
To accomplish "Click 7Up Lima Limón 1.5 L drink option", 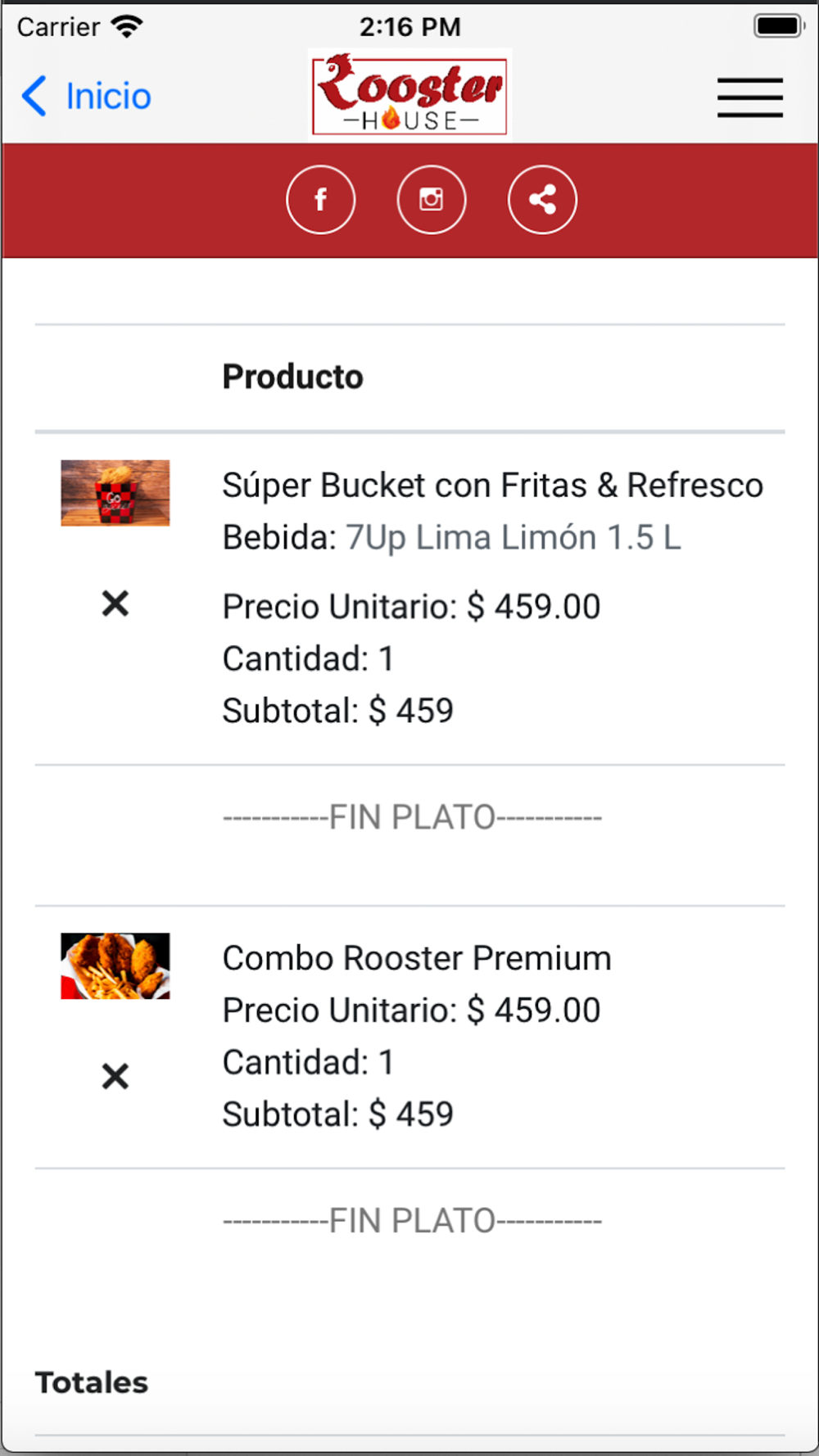I will 514,538.
